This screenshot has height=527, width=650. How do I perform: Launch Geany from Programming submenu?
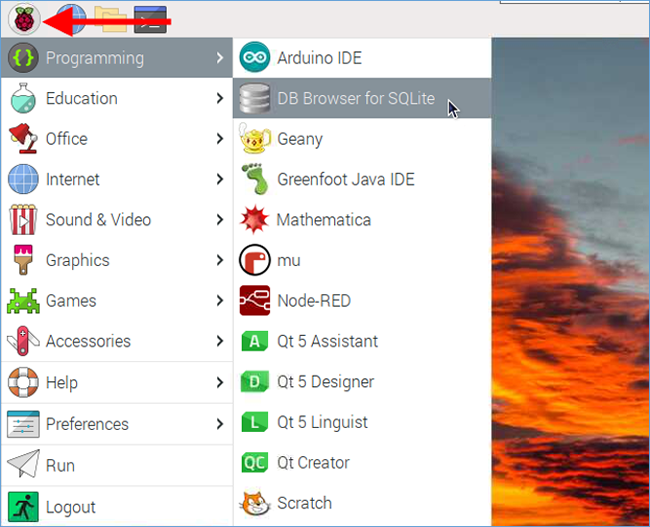(x=362, y=138)
